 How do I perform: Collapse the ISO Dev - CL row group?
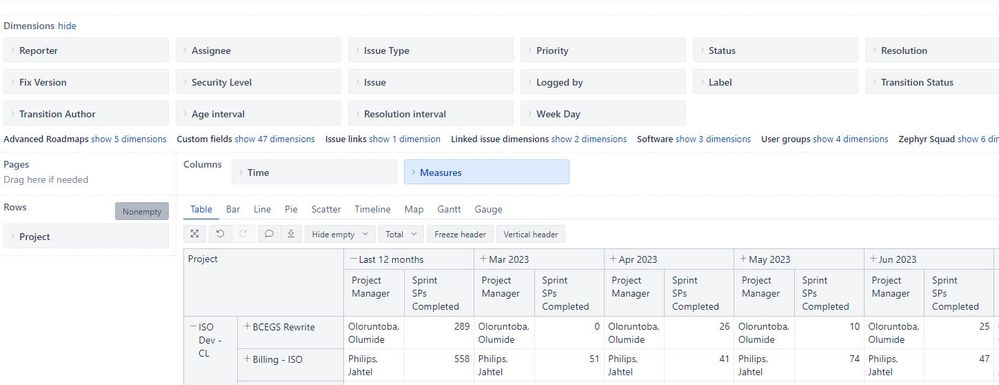click(193, 326)
